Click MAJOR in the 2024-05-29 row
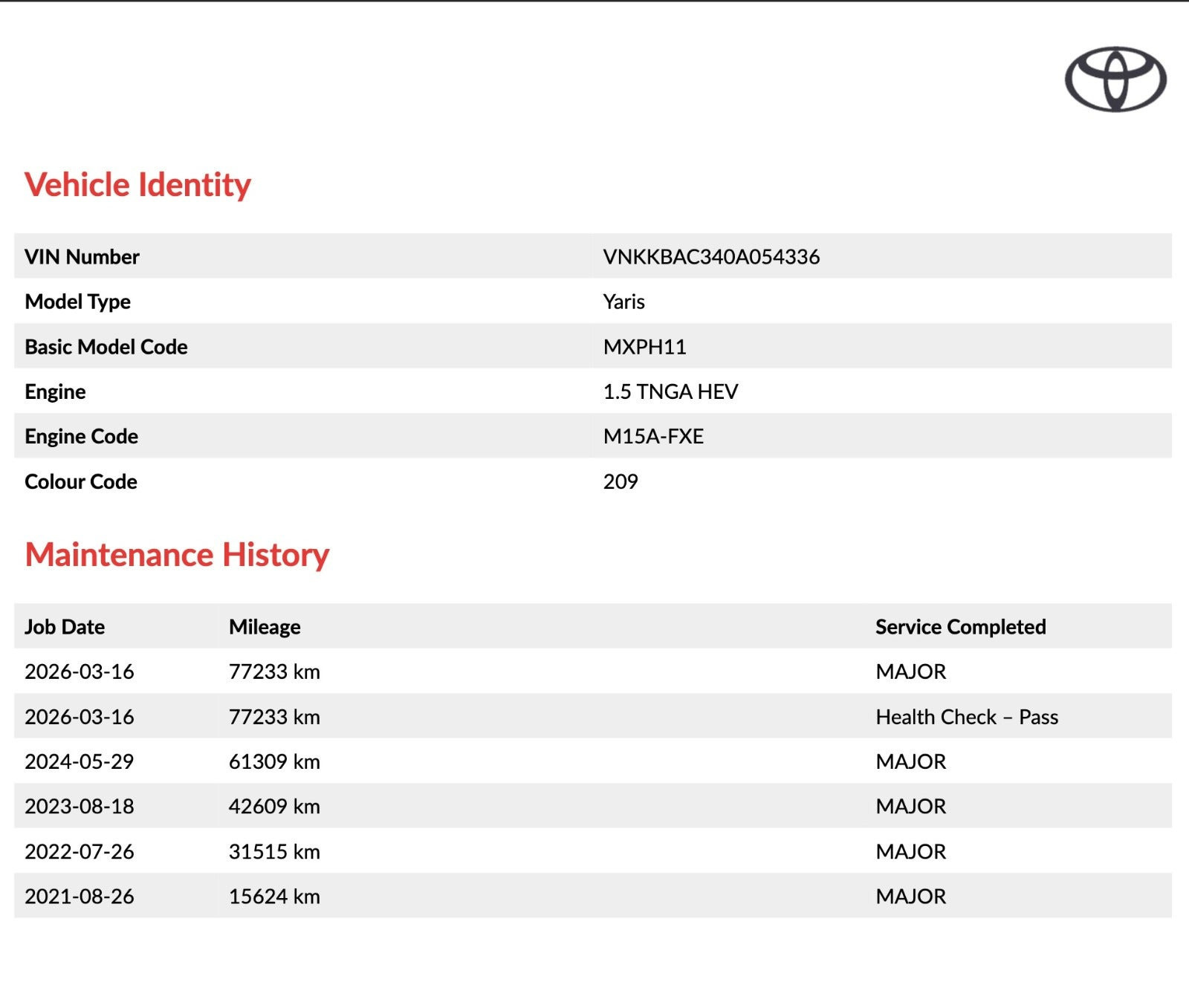Viewport: 1189px width, 1008px height. tap(910, 761)
